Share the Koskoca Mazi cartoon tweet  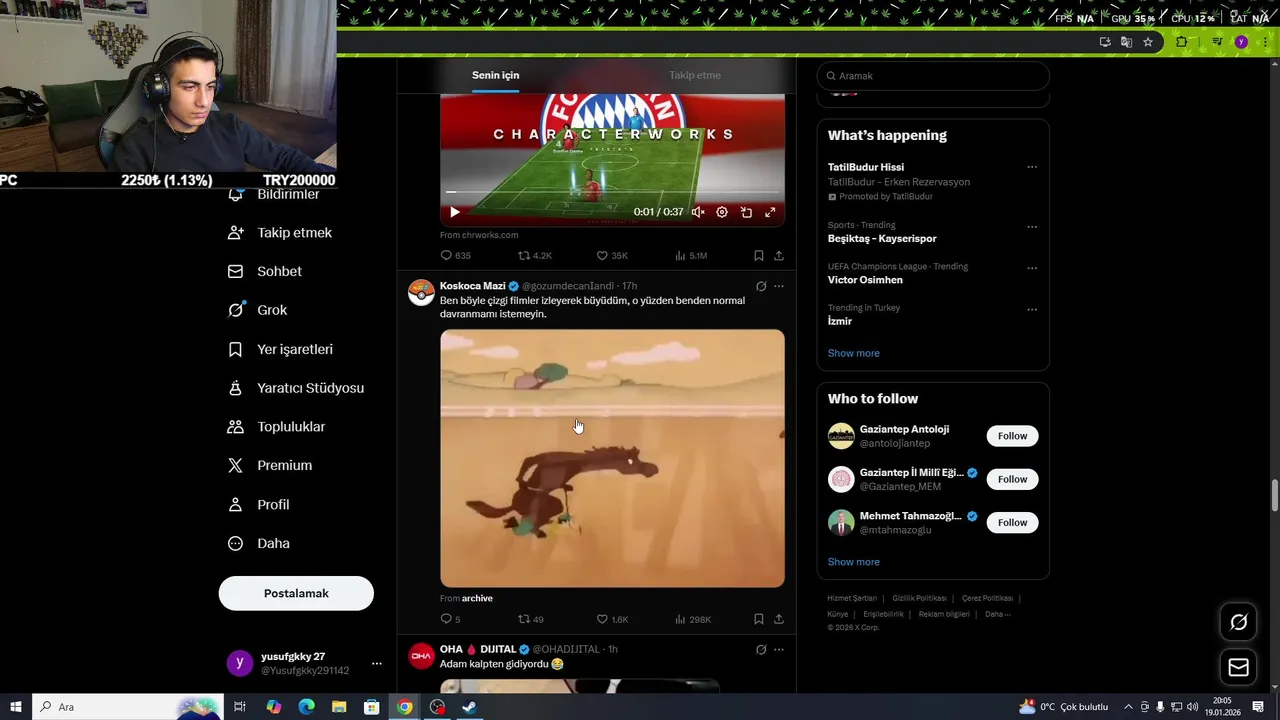(778, 619)
